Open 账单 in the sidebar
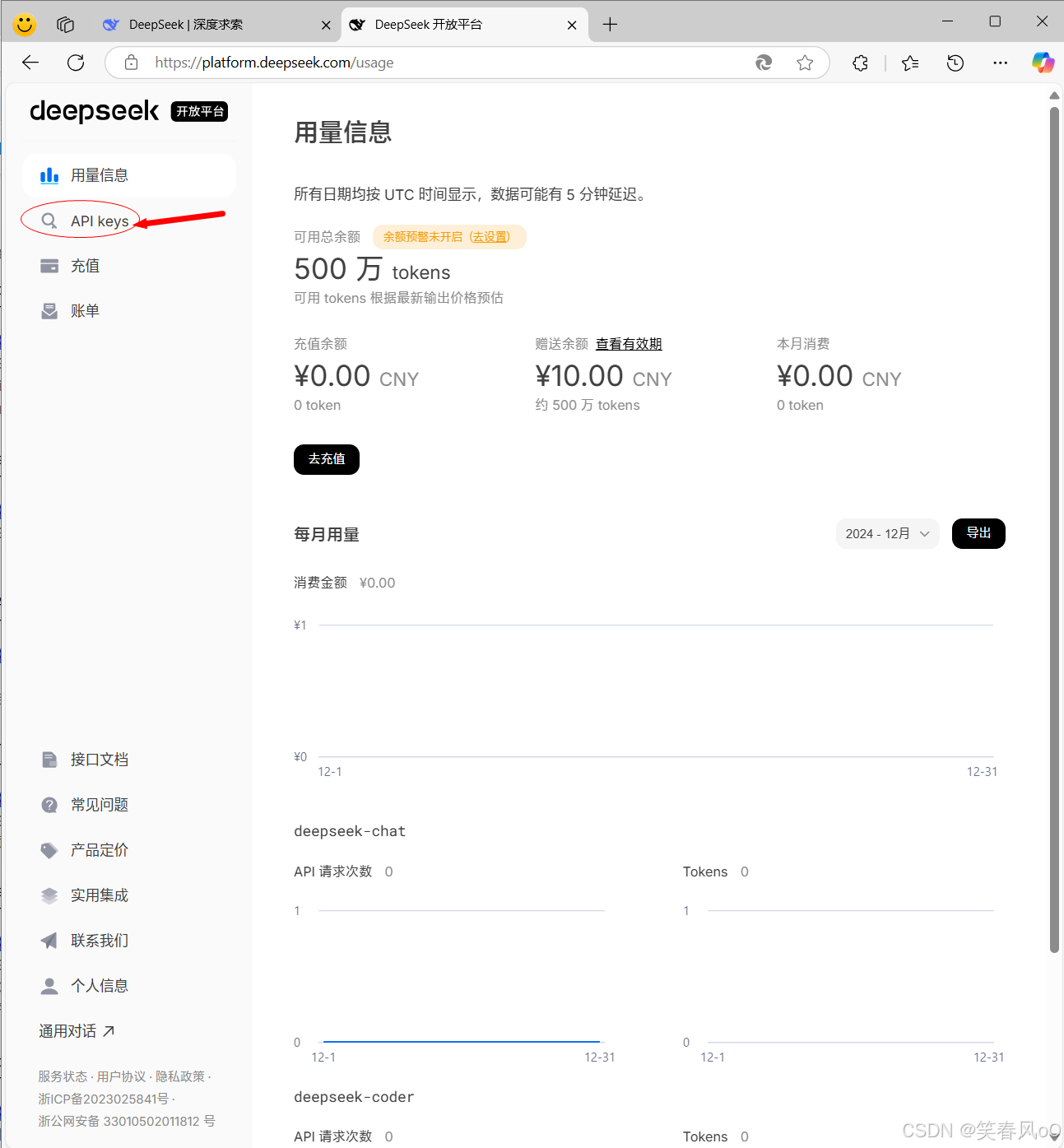This screenshot has width=1064, height=1148. pos(129,311)
